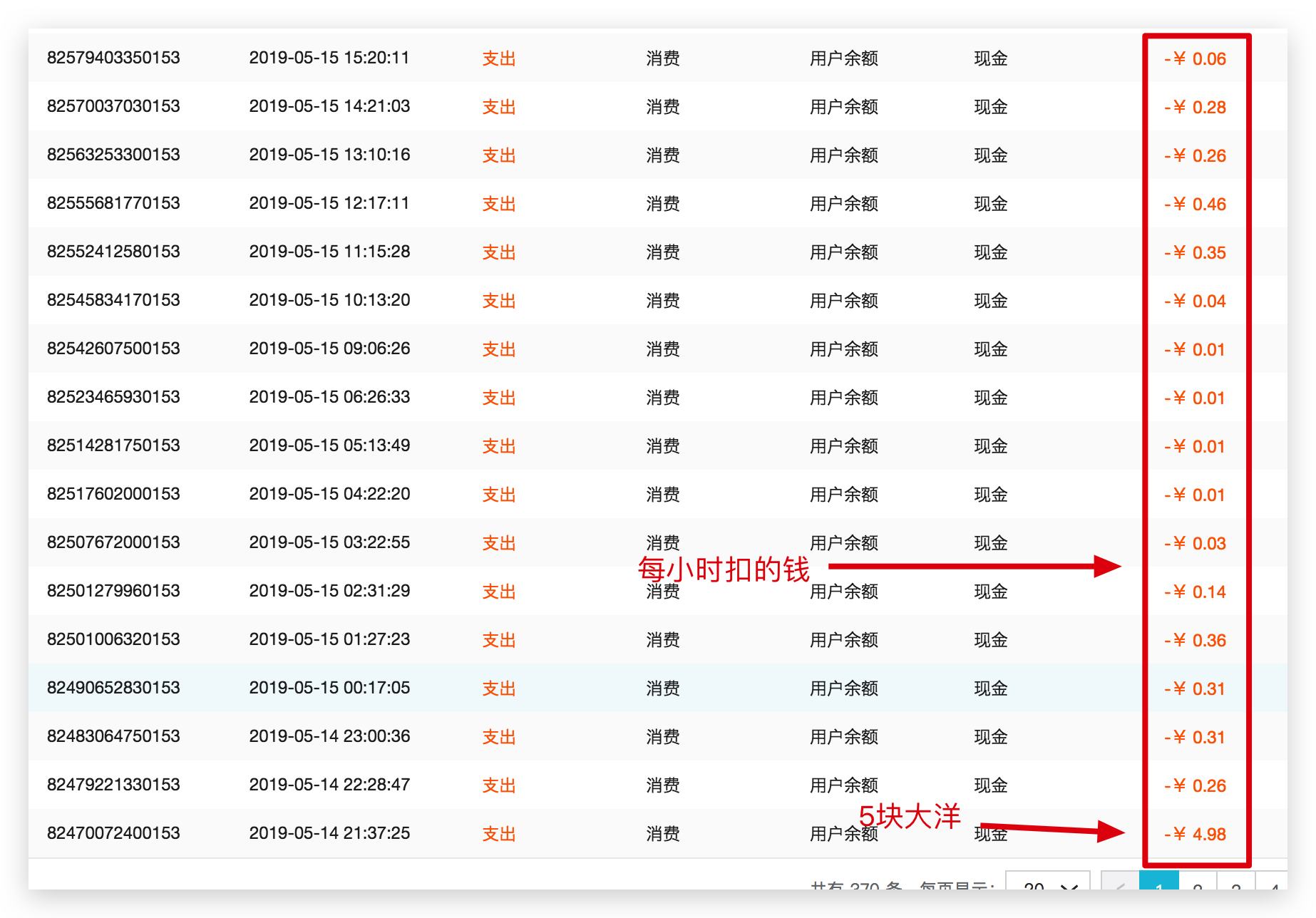Click timestamp 2019-05-15 06:26:33
The image size is (1316, 918).
[329, 397]
